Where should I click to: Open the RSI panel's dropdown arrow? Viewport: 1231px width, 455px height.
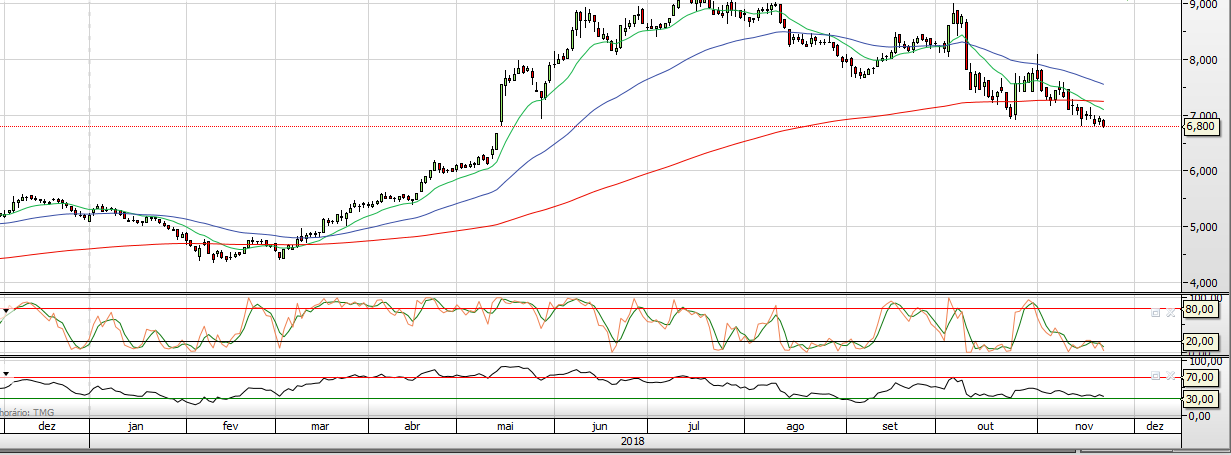[x=6, y=374]
